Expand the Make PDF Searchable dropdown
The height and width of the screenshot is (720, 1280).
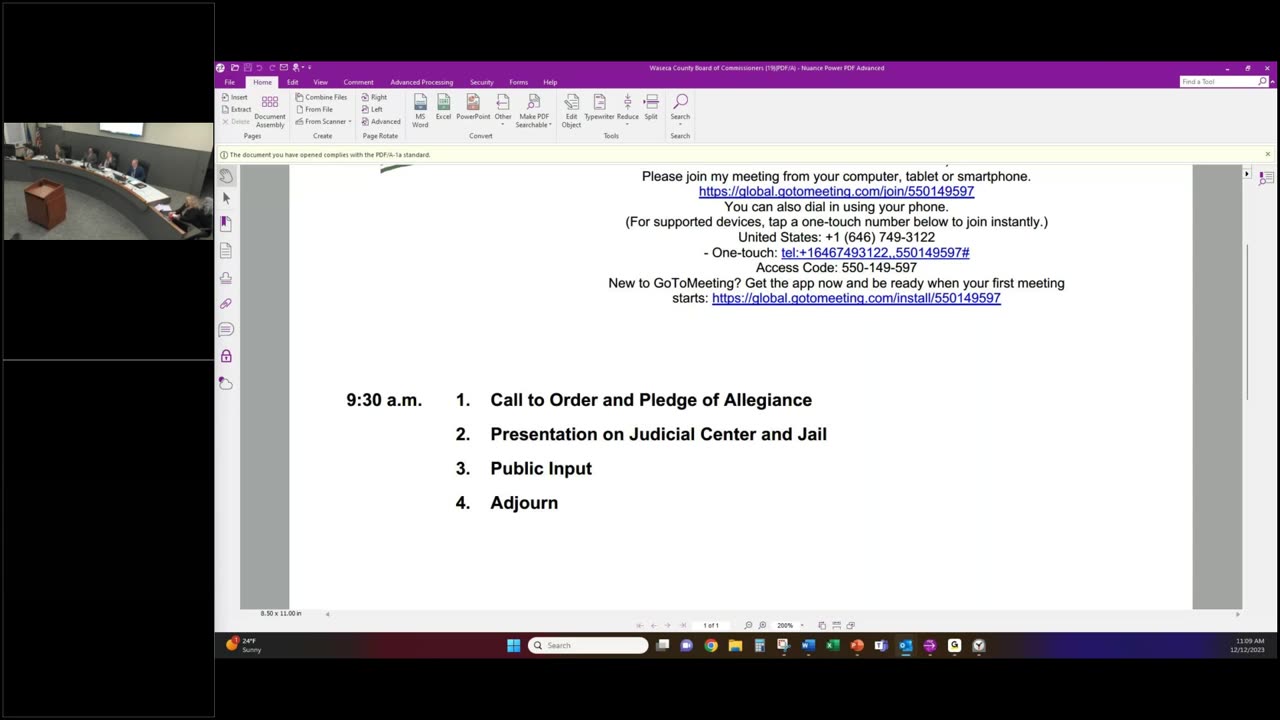coord(533,111)
